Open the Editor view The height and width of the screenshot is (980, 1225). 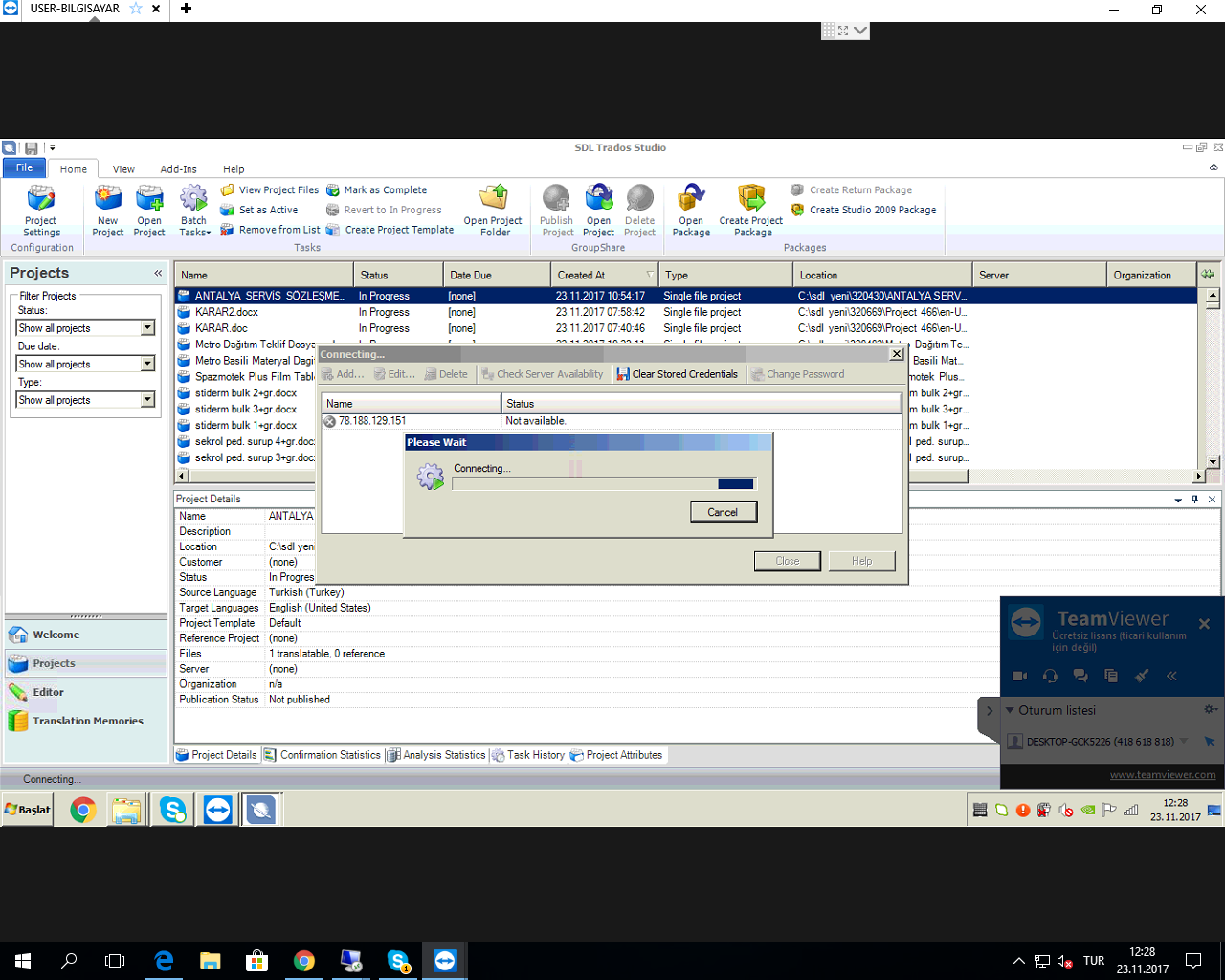86,692
